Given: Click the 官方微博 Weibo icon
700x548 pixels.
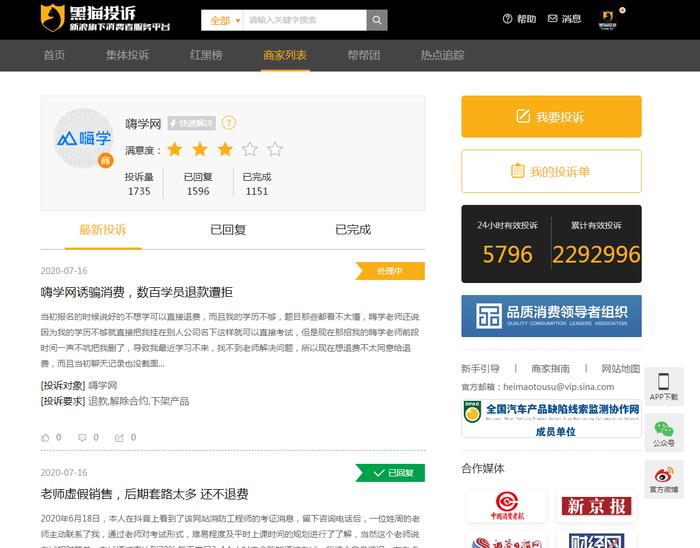Looking at the screenshot, I should (664, 475).
